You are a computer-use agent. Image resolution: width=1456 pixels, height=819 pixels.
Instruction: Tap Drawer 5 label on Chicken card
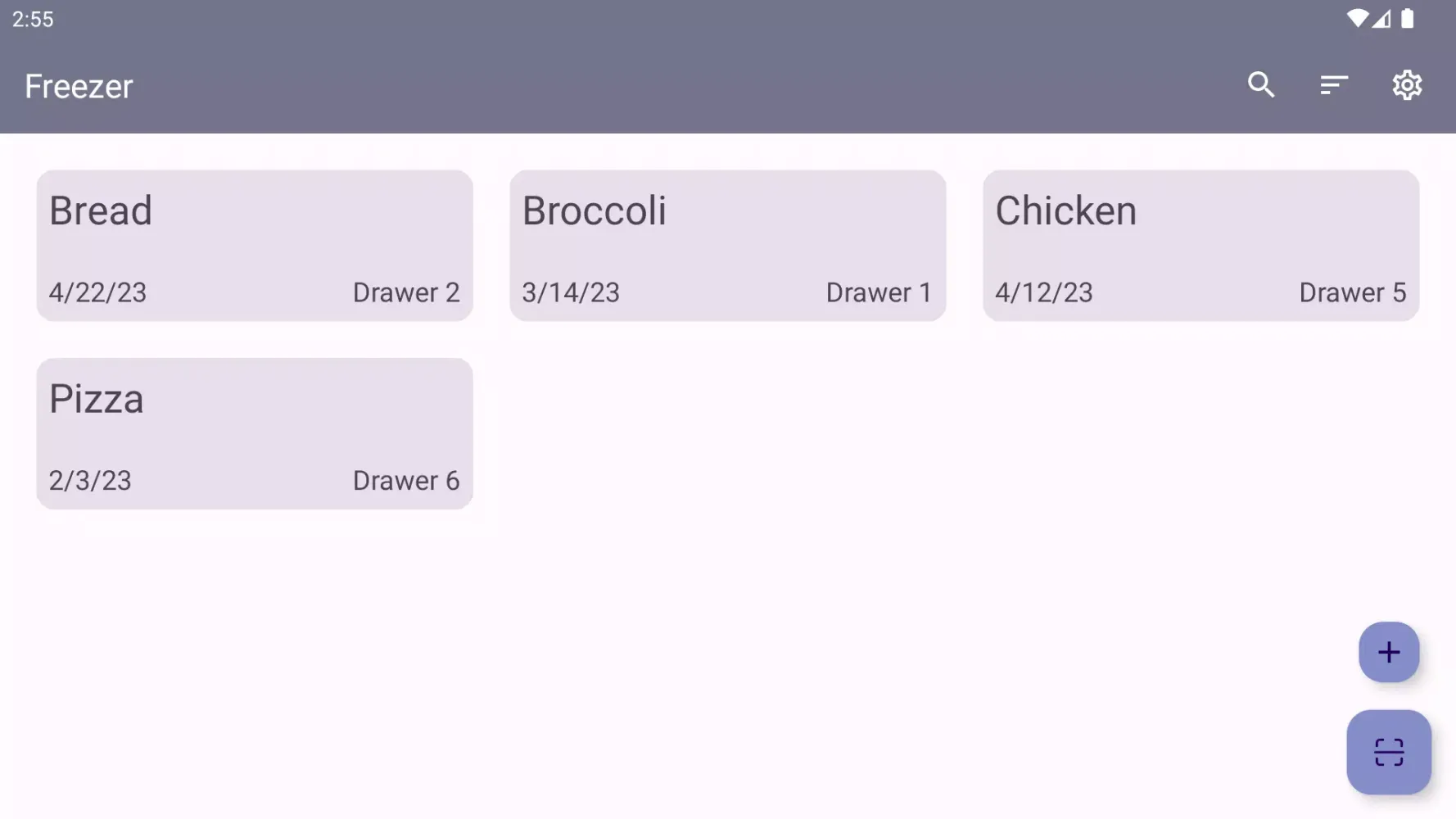[1352, 292]
